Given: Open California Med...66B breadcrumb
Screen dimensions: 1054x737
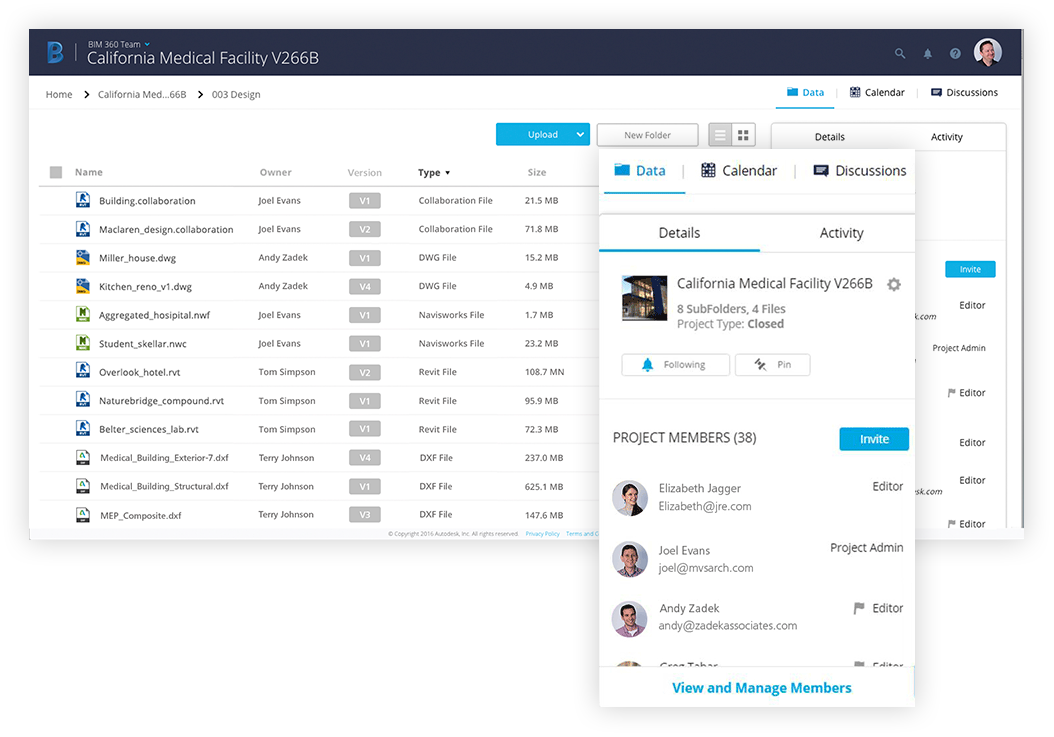Looking at the screenshot, I should point(142,94).
